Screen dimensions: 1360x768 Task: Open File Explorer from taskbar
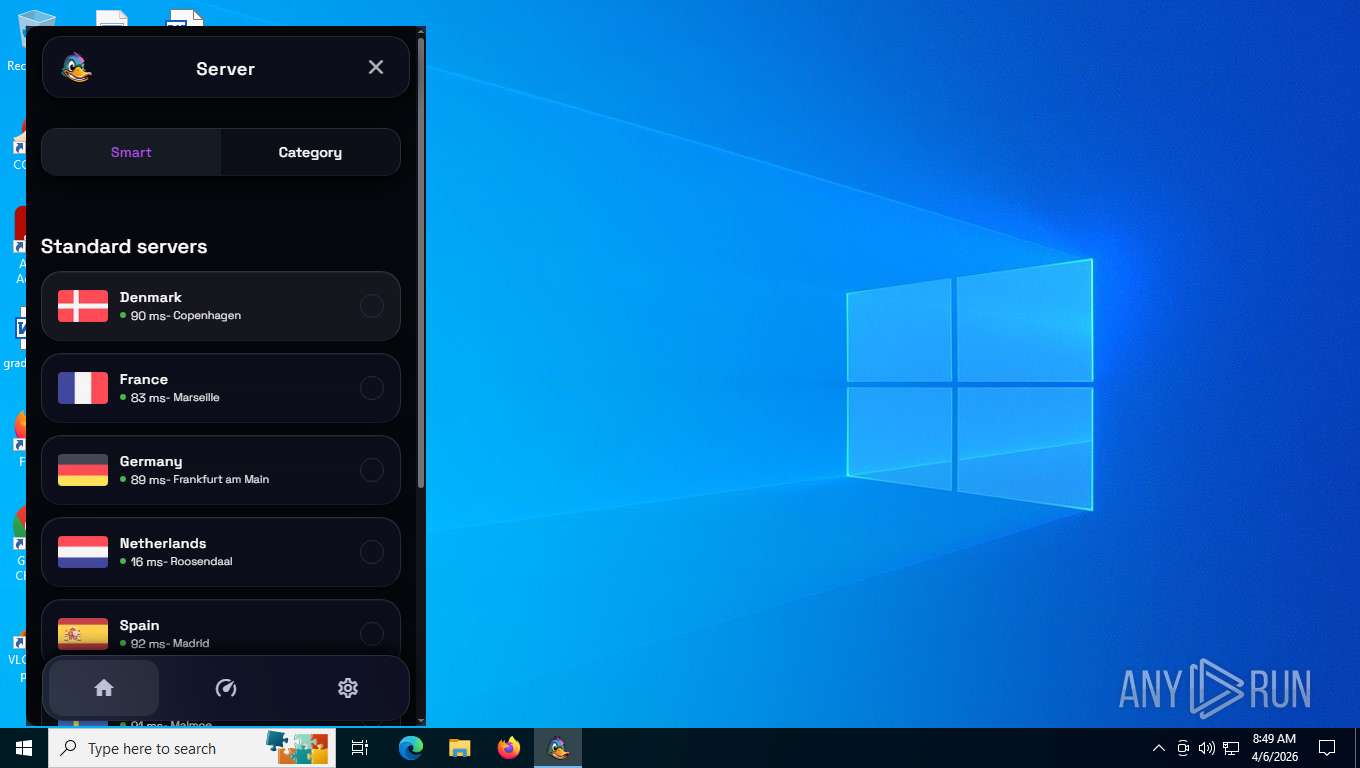pos(459,748)
